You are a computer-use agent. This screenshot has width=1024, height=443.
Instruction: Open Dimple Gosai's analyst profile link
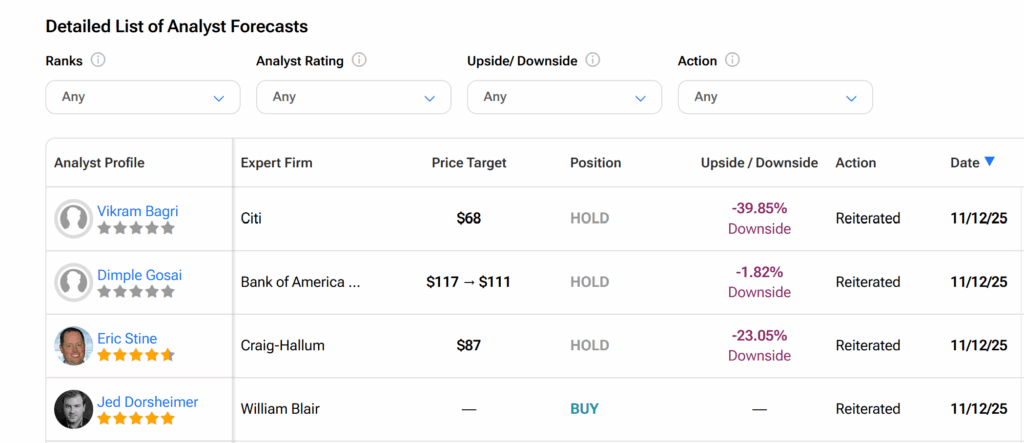(x=140, y=275)
